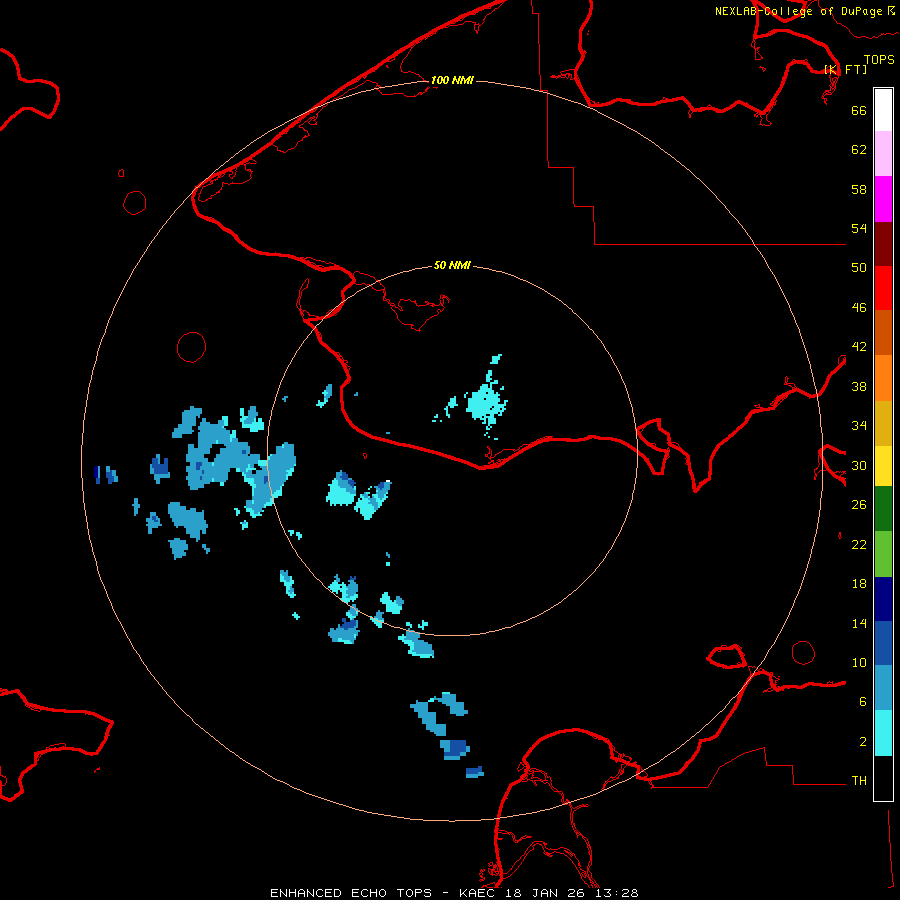Click the light blue legend band
This screenshot has height=900, width=900.
(x=883, y=688)
